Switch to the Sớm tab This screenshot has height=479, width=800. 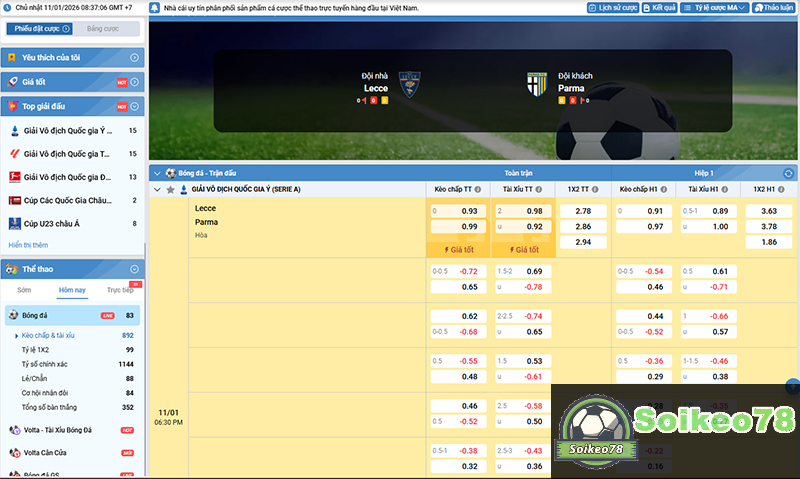click(24, 290)
